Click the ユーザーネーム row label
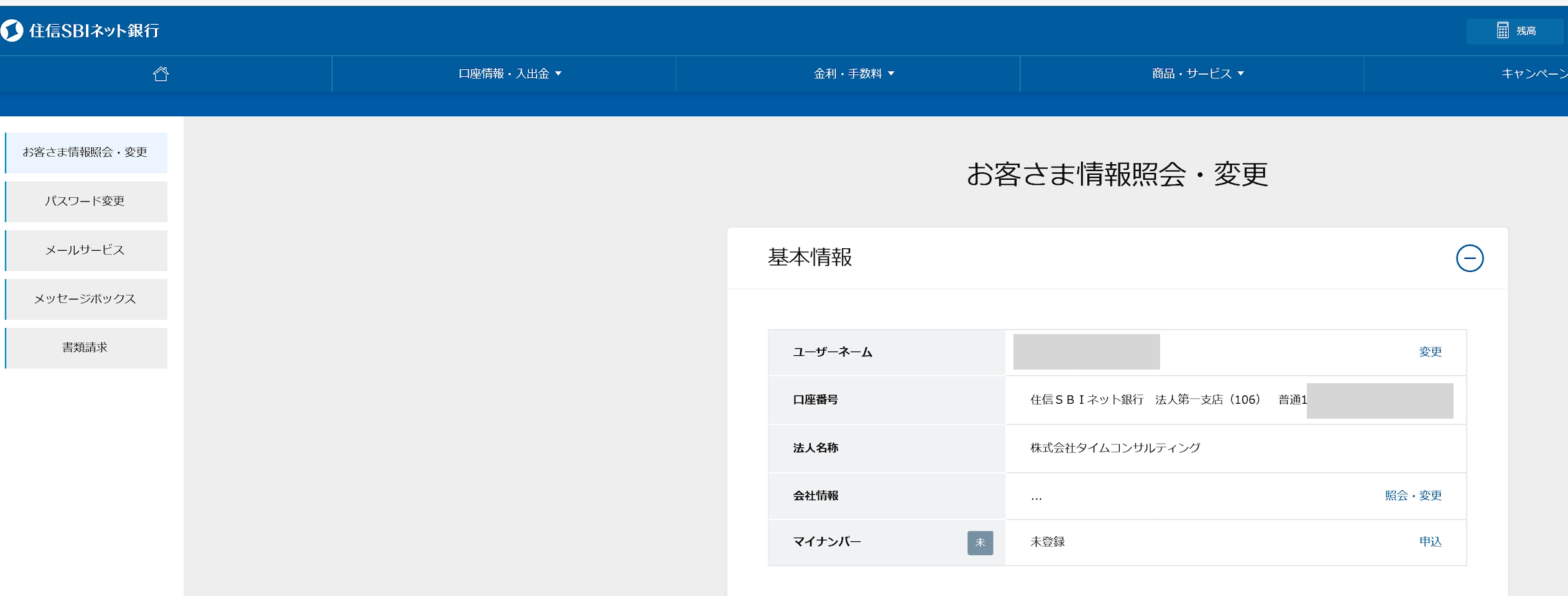Viewport: 1568px width, 596px height. click(x=832, y=352)
